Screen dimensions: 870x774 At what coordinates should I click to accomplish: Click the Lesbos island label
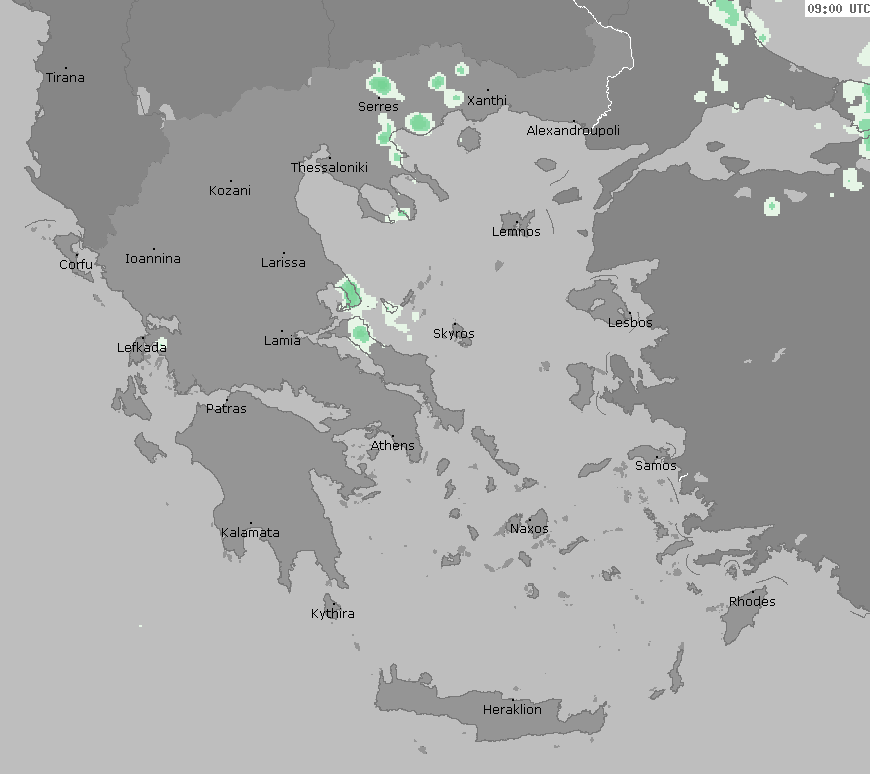pos(630,323)
